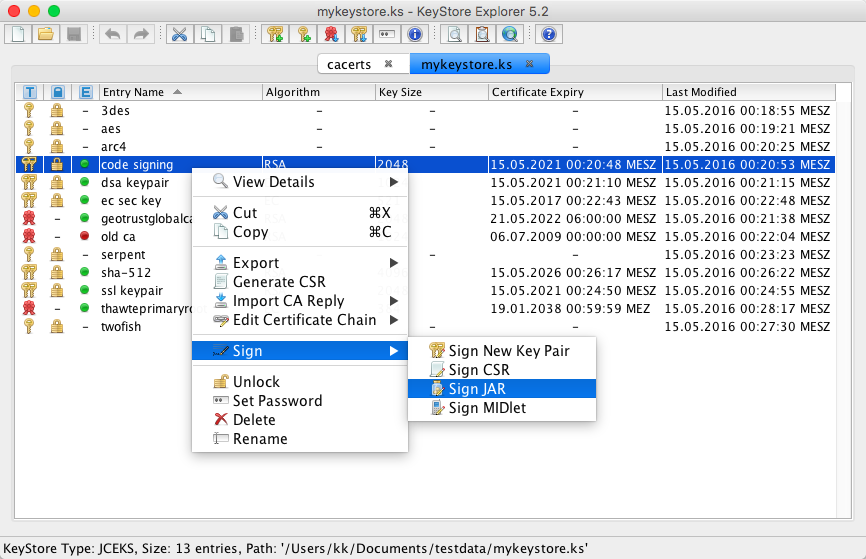Click Import Trusted Certificate red ribbon icon
The image size is (866, 559).
click(x=331, y=34)
